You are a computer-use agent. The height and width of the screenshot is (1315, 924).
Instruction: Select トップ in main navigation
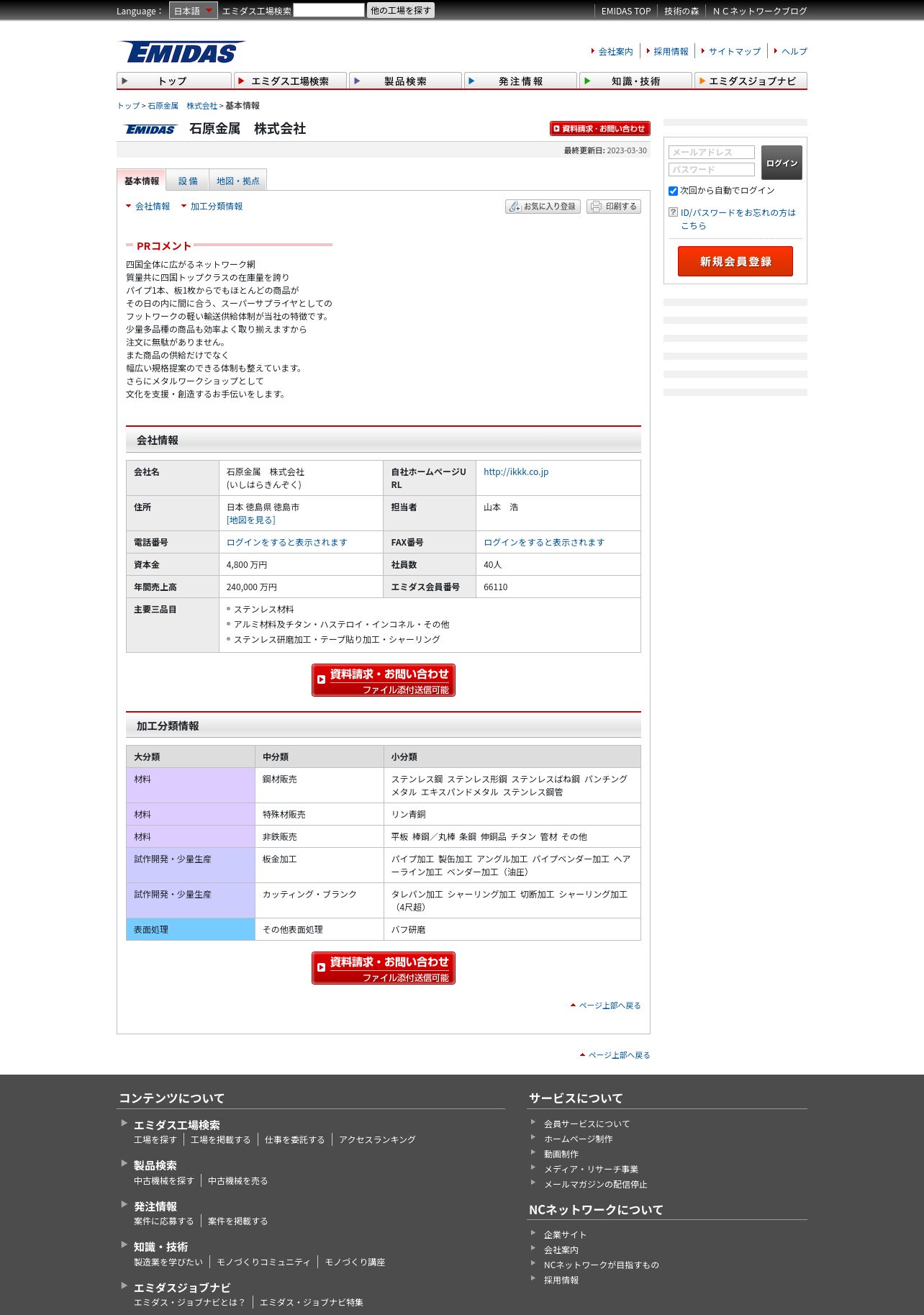pyautogui.click(x=173, y=81)
